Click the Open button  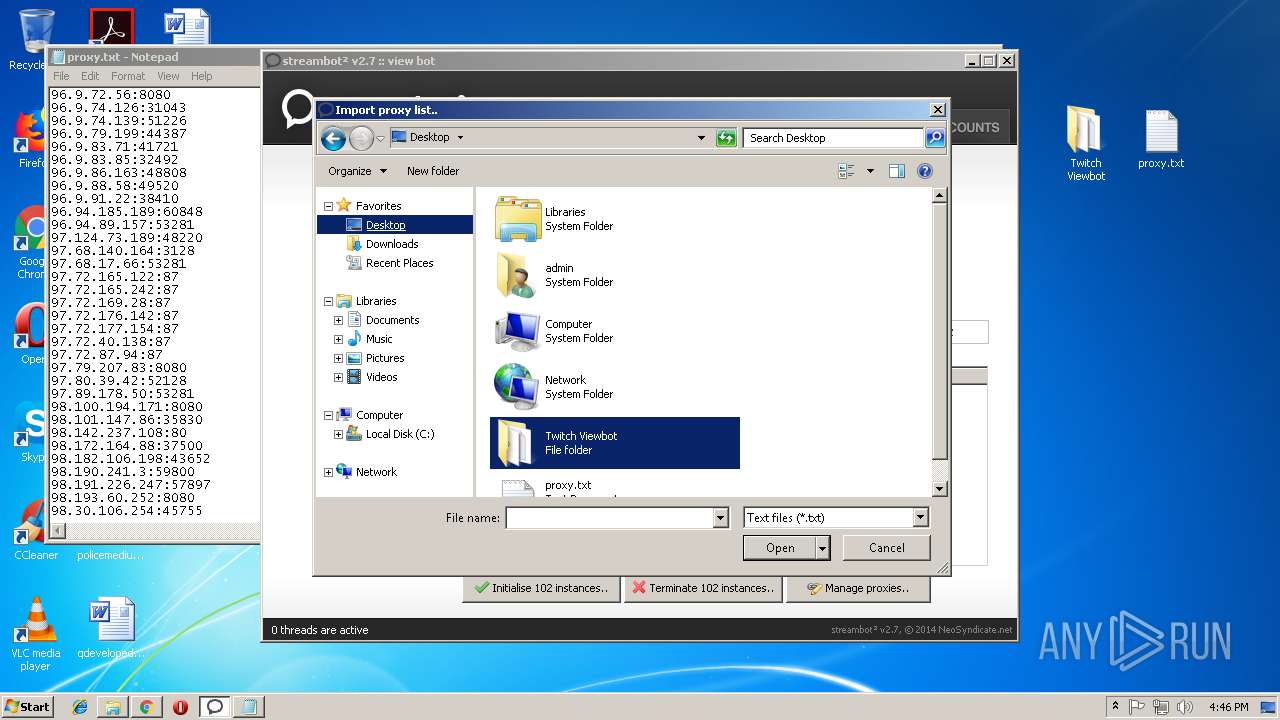coord(780,548)
